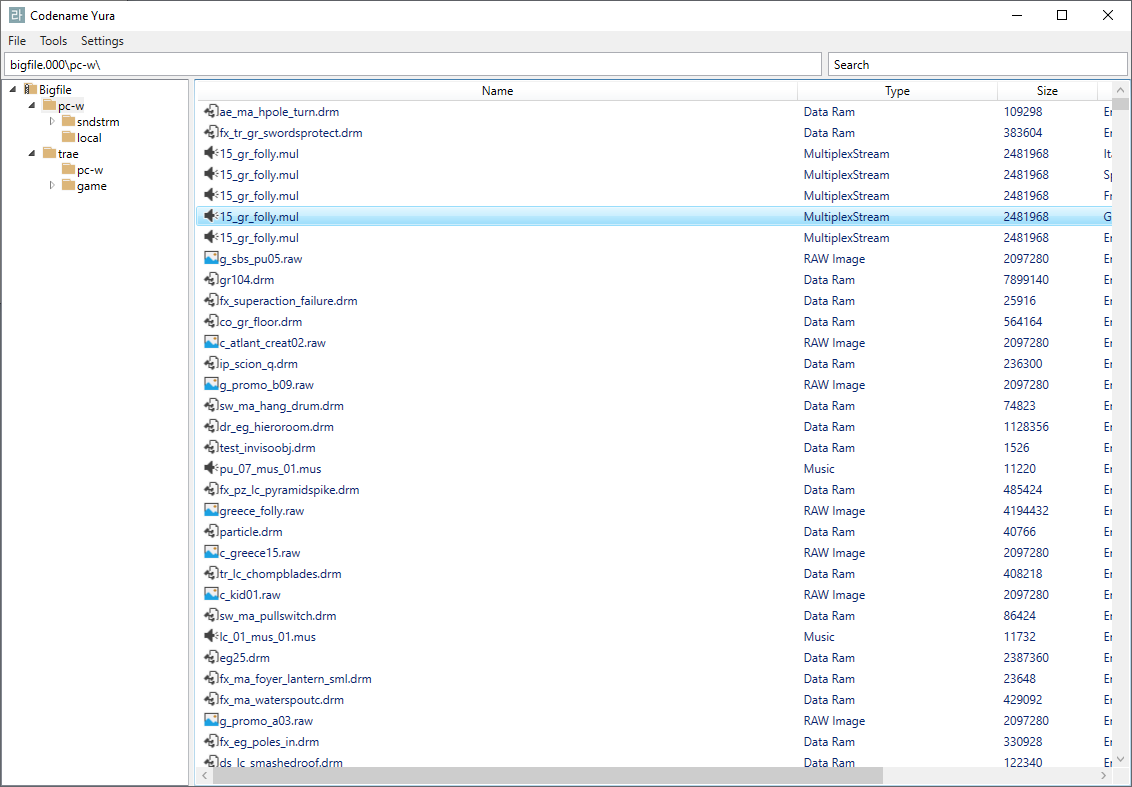The height and width of the screenshot is (787, 1132).
Task: Expand the game folder node
Action: [x=53, y=186]
